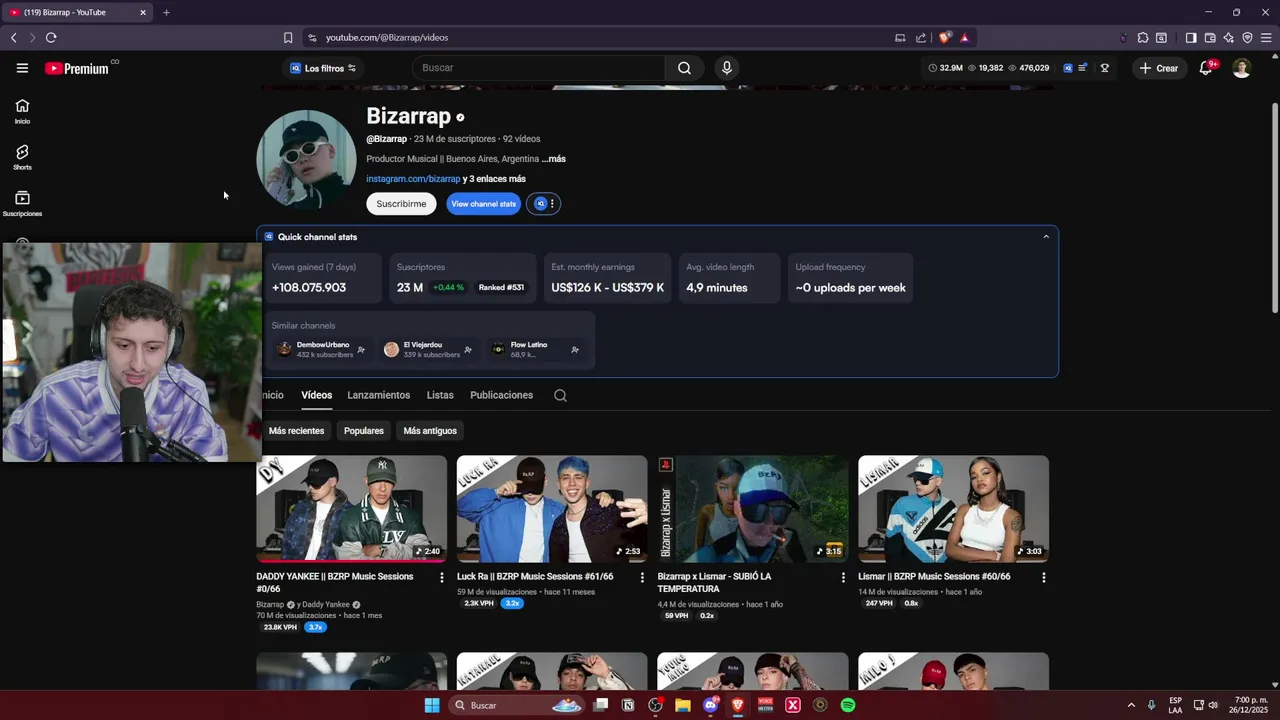The image size is (1280, 720).
Task: Click the Crear button
Action: pyautogui.click(x=1158, y=68)
